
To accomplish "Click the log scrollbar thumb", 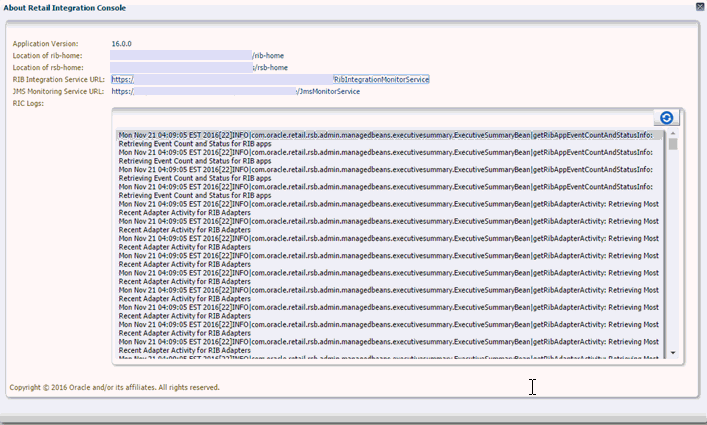I will [673, 144].
